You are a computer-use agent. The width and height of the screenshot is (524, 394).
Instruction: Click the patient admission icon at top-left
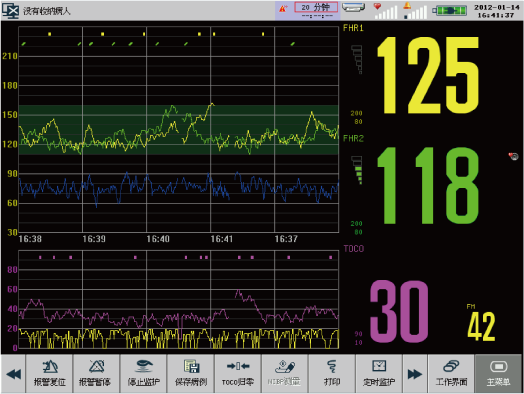(x=10, y=11)
